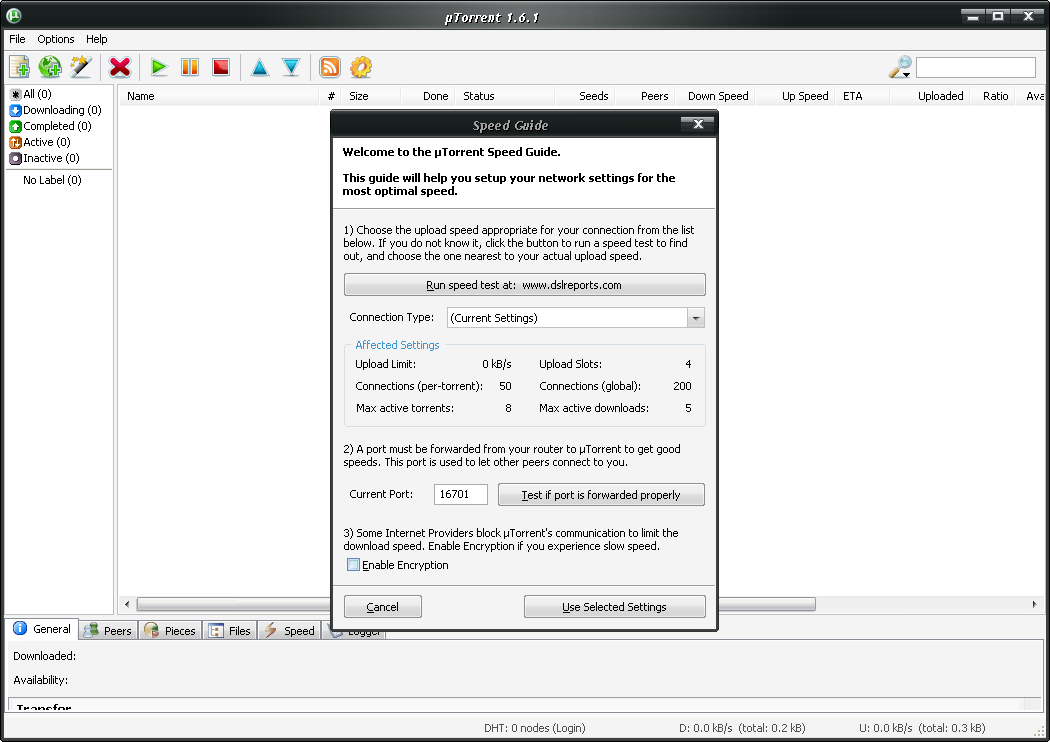Click the U: 0.0 kB/s upload status

[922, 728]
